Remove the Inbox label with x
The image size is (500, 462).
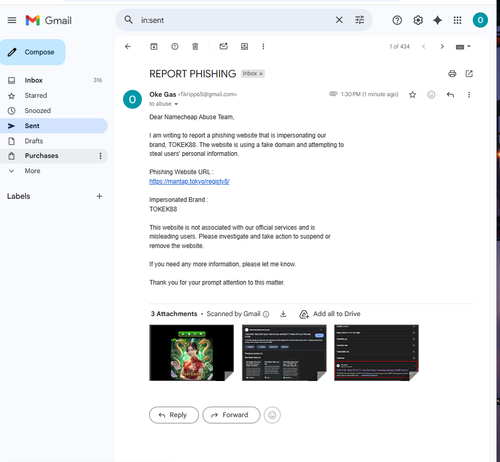point(261,74)
